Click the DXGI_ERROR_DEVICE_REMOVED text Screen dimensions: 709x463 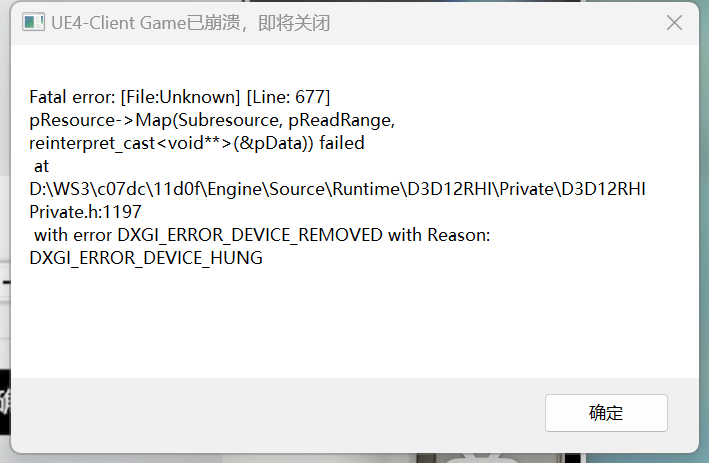click(x=250, y=235)
